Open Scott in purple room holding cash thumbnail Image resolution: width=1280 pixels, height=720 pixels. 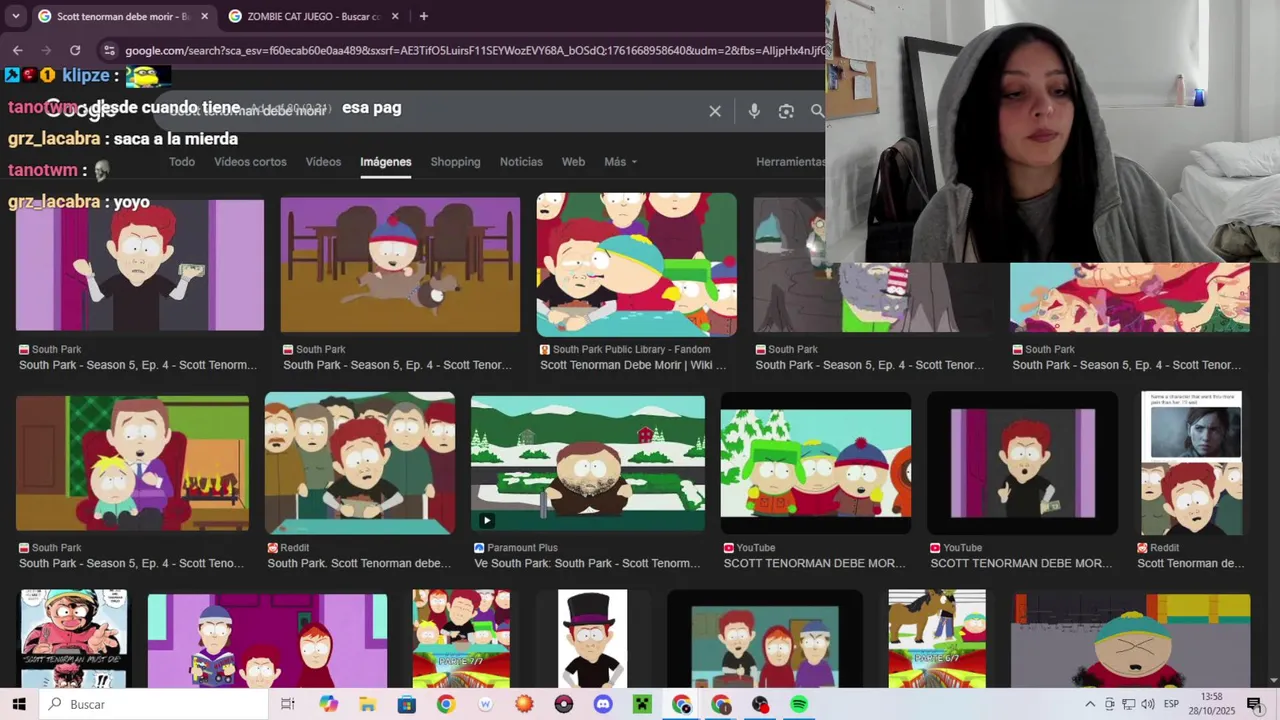[140, 265]
